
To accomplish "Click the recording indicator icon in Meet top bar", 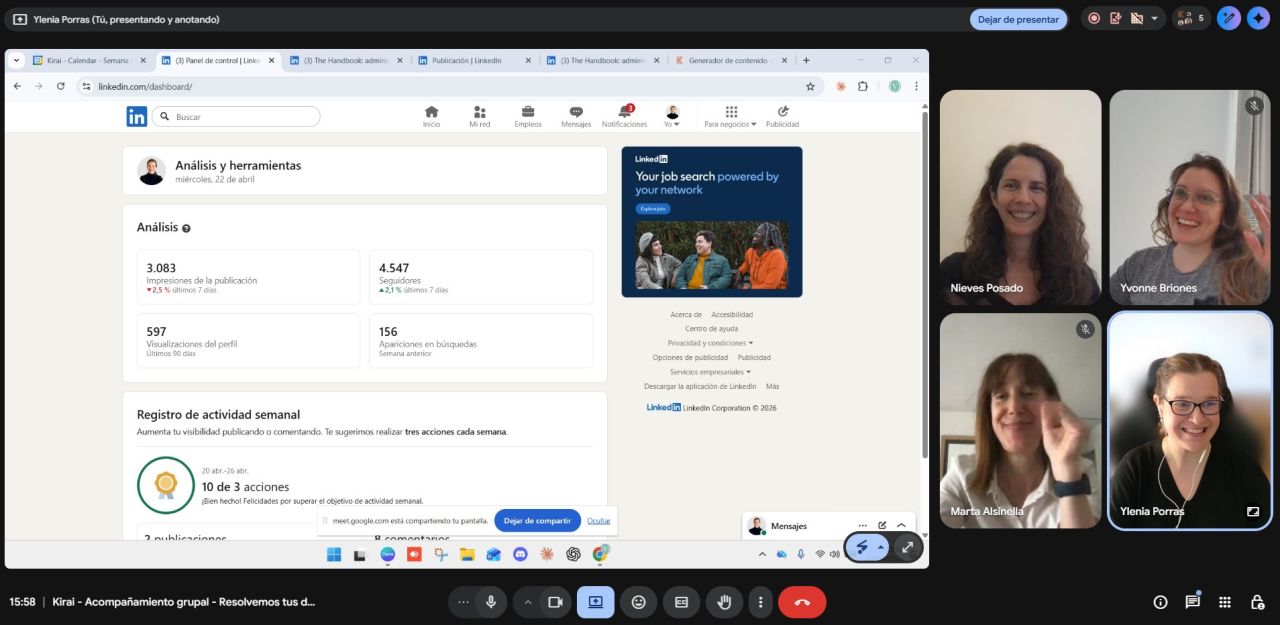I will coord(1094,19).
